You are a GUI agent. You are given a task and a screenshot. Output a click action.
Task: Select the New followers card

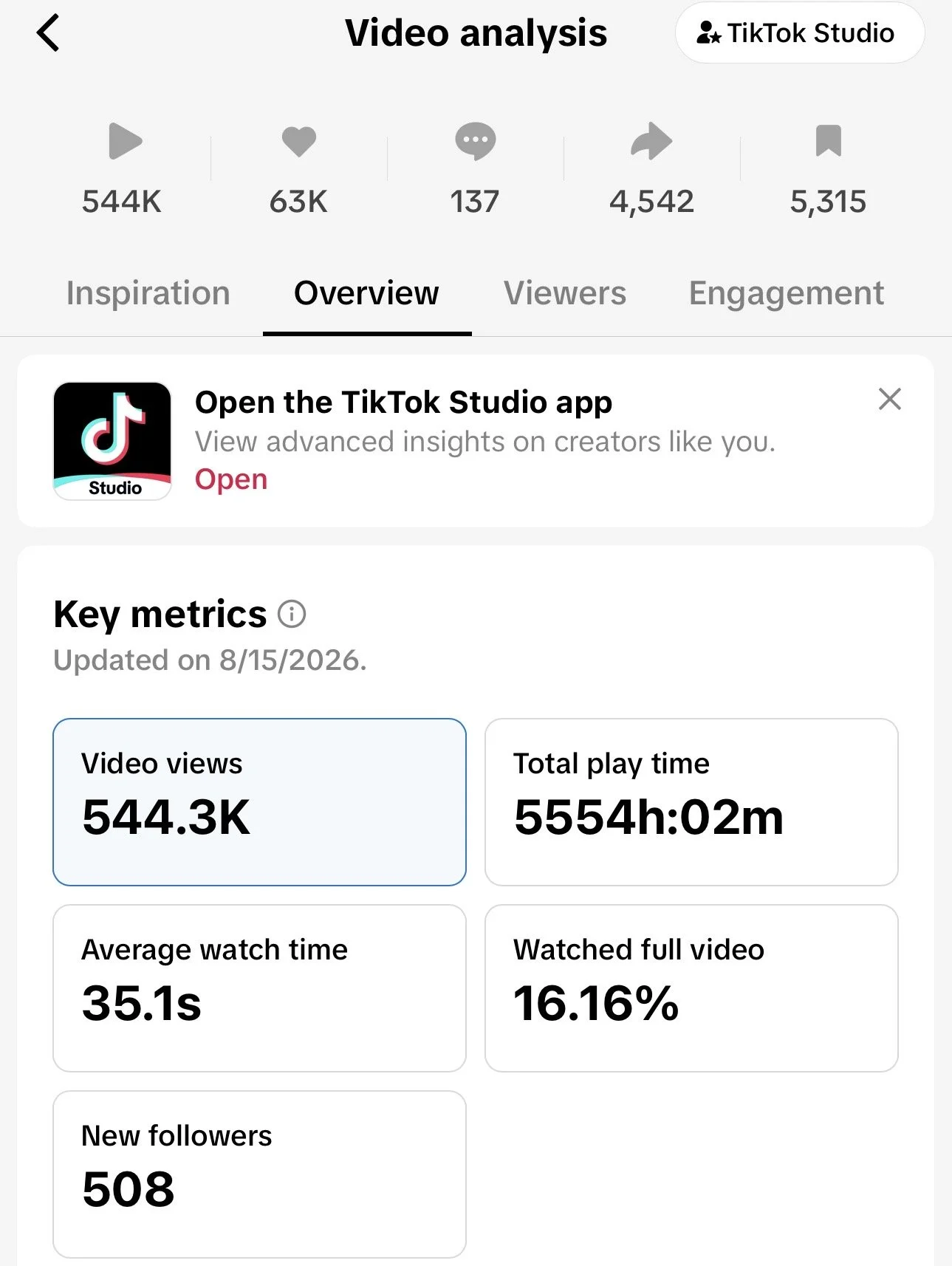(259, 1174)
